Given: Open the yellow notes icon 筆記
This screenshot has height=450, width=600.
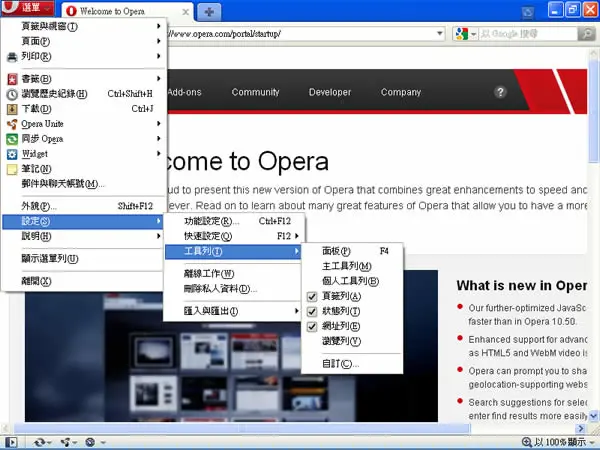Looking at the screenshot, I should coord(12,169).
